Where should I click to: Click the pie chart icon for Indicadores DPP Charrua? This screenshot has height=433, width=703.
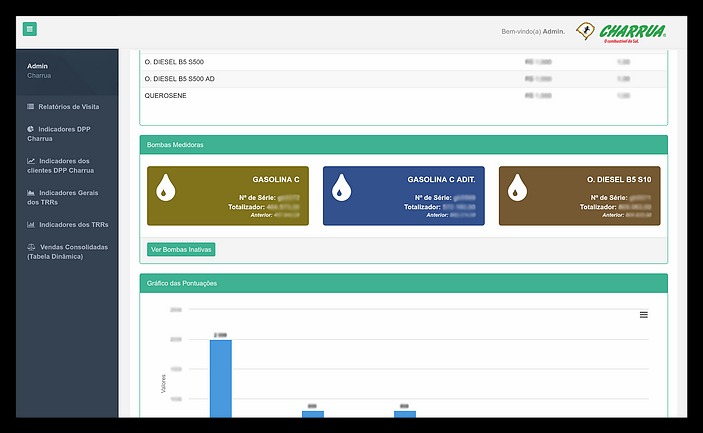[31, 129]
